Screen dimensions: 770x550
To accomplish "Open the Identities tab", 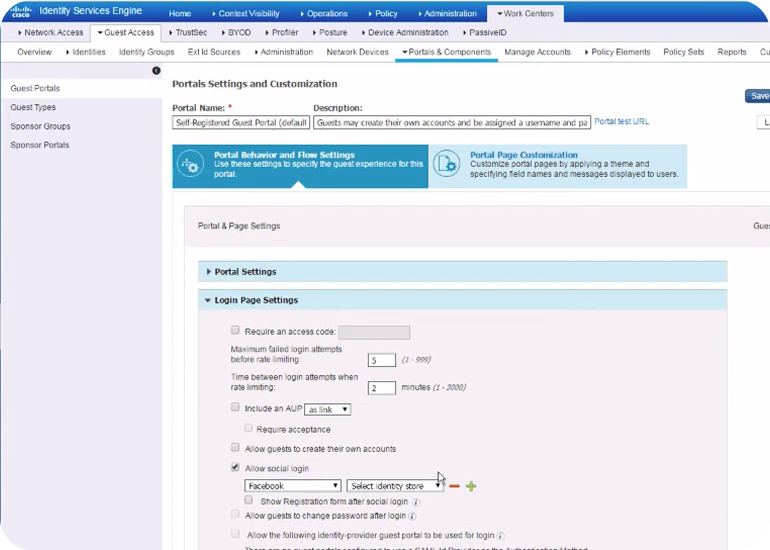I will (86, 52).
